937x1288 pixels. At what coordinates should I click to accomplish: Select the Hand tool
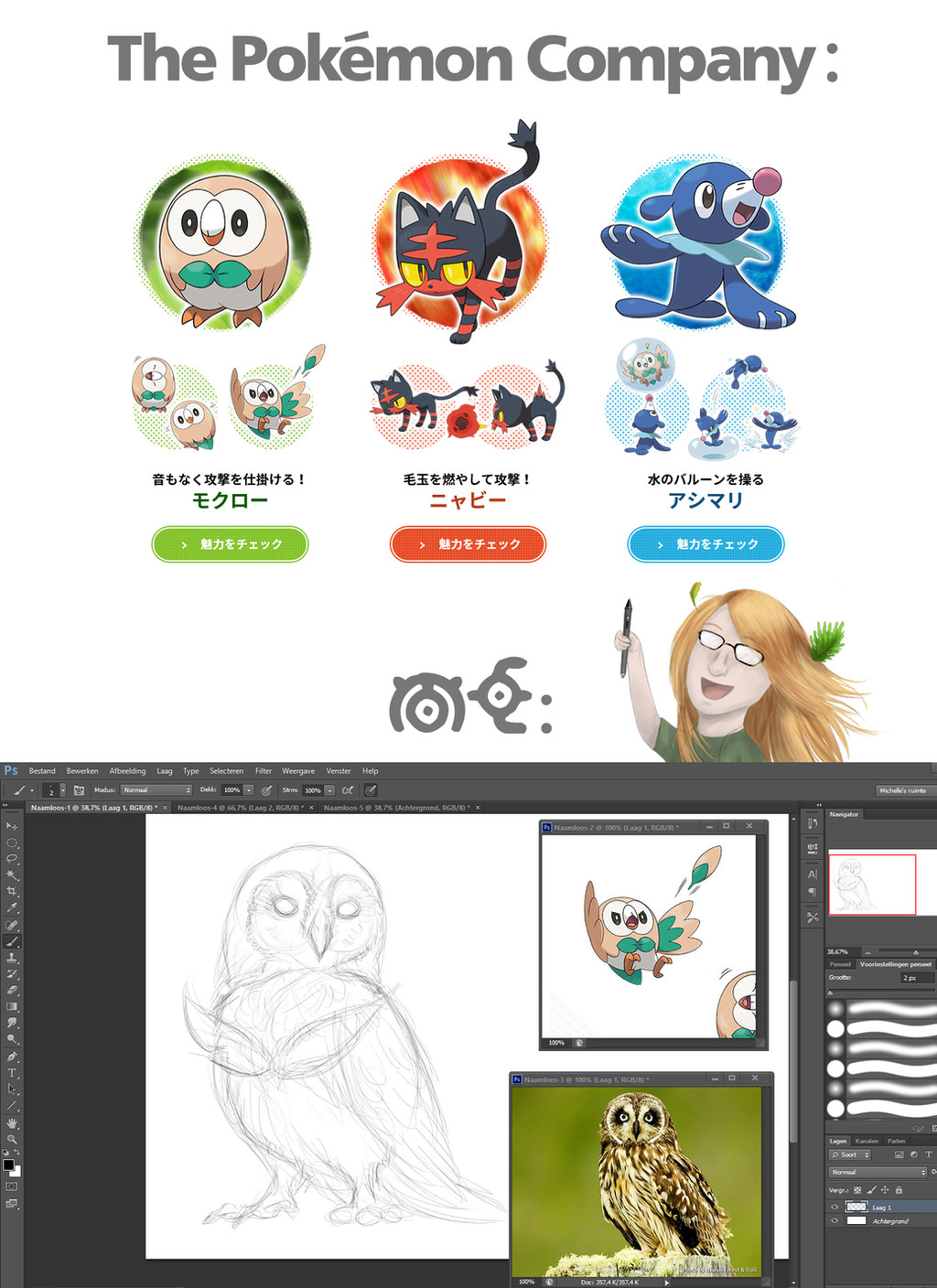click(12, 1123)
